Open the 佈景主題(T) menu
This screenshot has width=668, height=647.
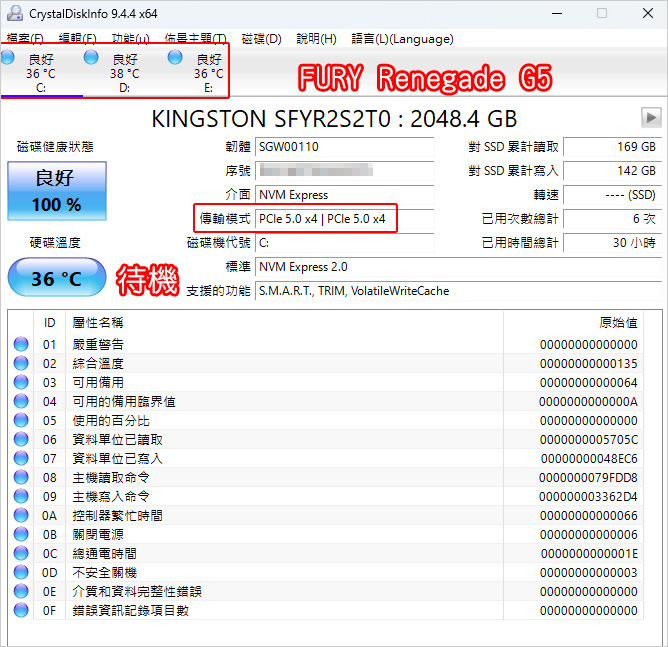(196, 39)
